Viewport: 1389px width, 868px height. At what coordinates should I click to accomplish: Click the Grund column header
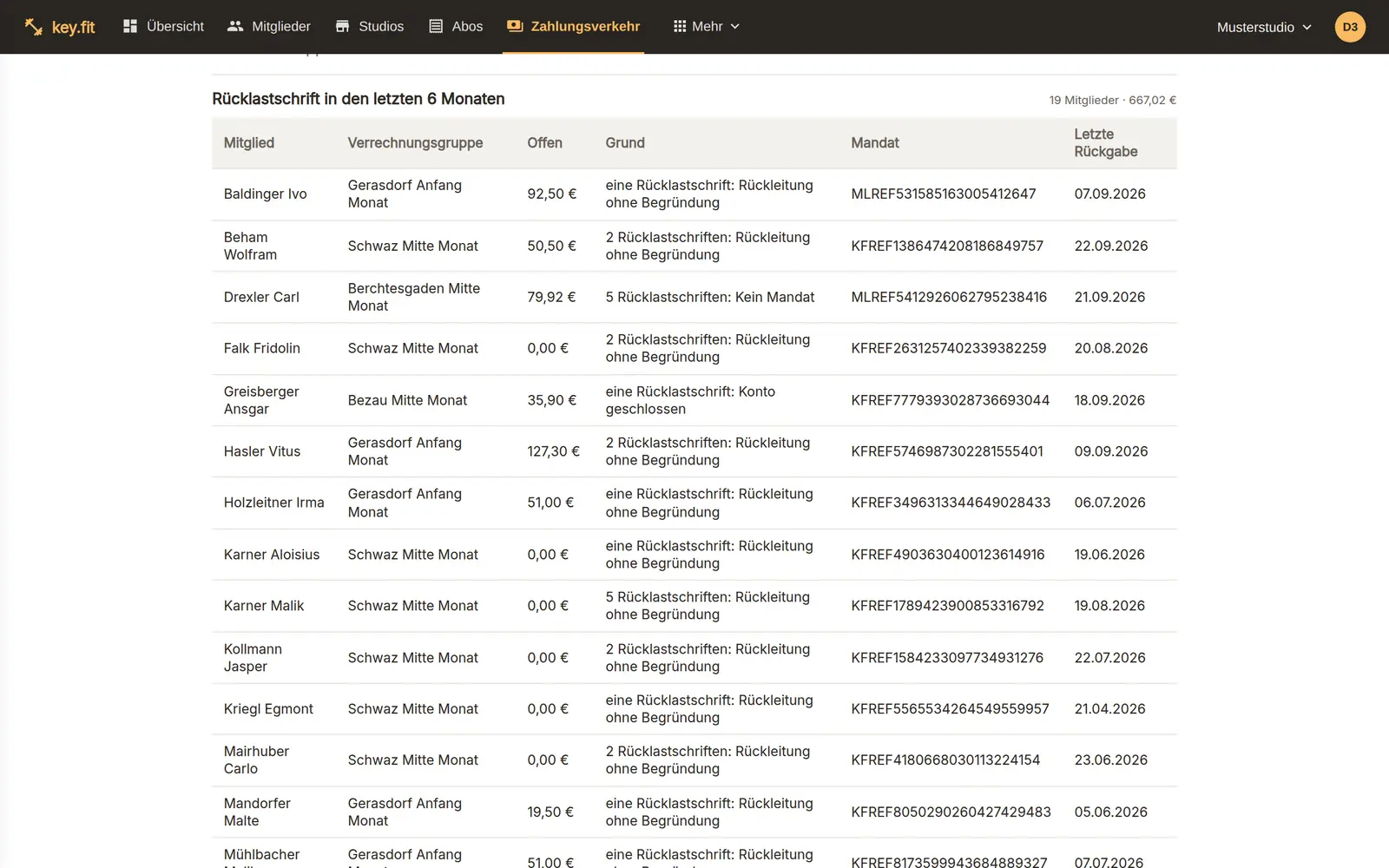(x=625, y=142)
